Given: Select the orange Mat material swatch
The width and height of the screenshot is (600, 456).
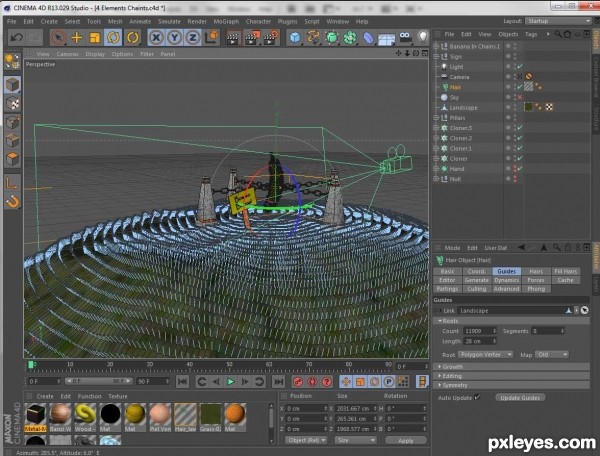Looking at the screenshot, I should point(235,414).
